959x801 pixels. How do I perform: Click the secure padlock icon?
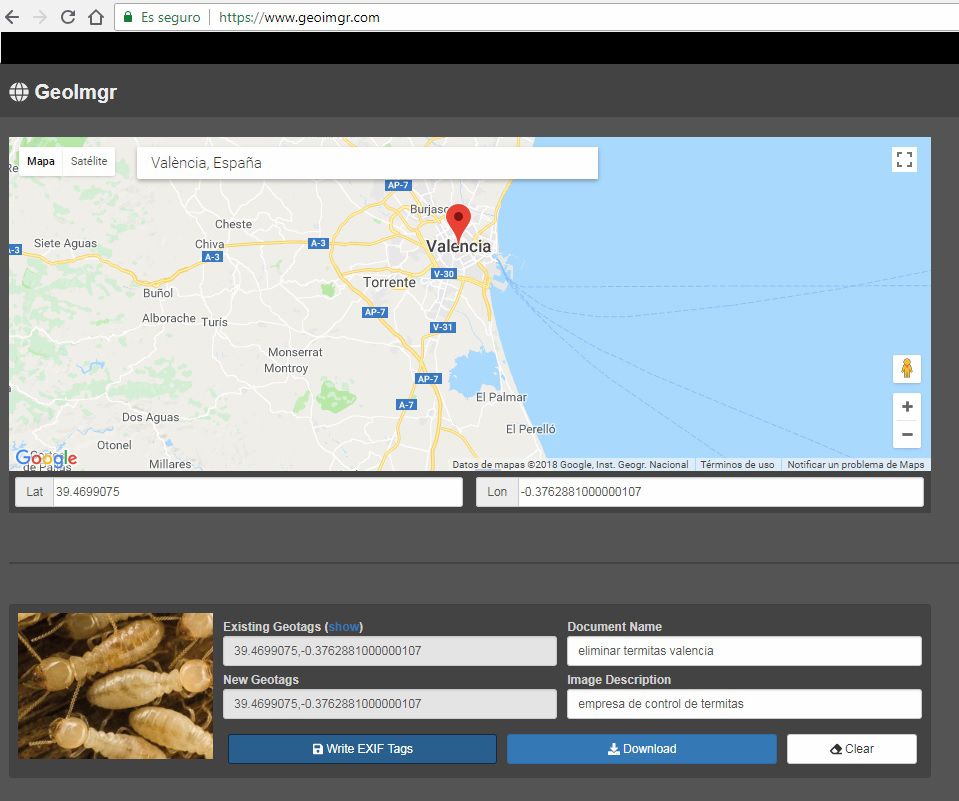pos(127,17)
